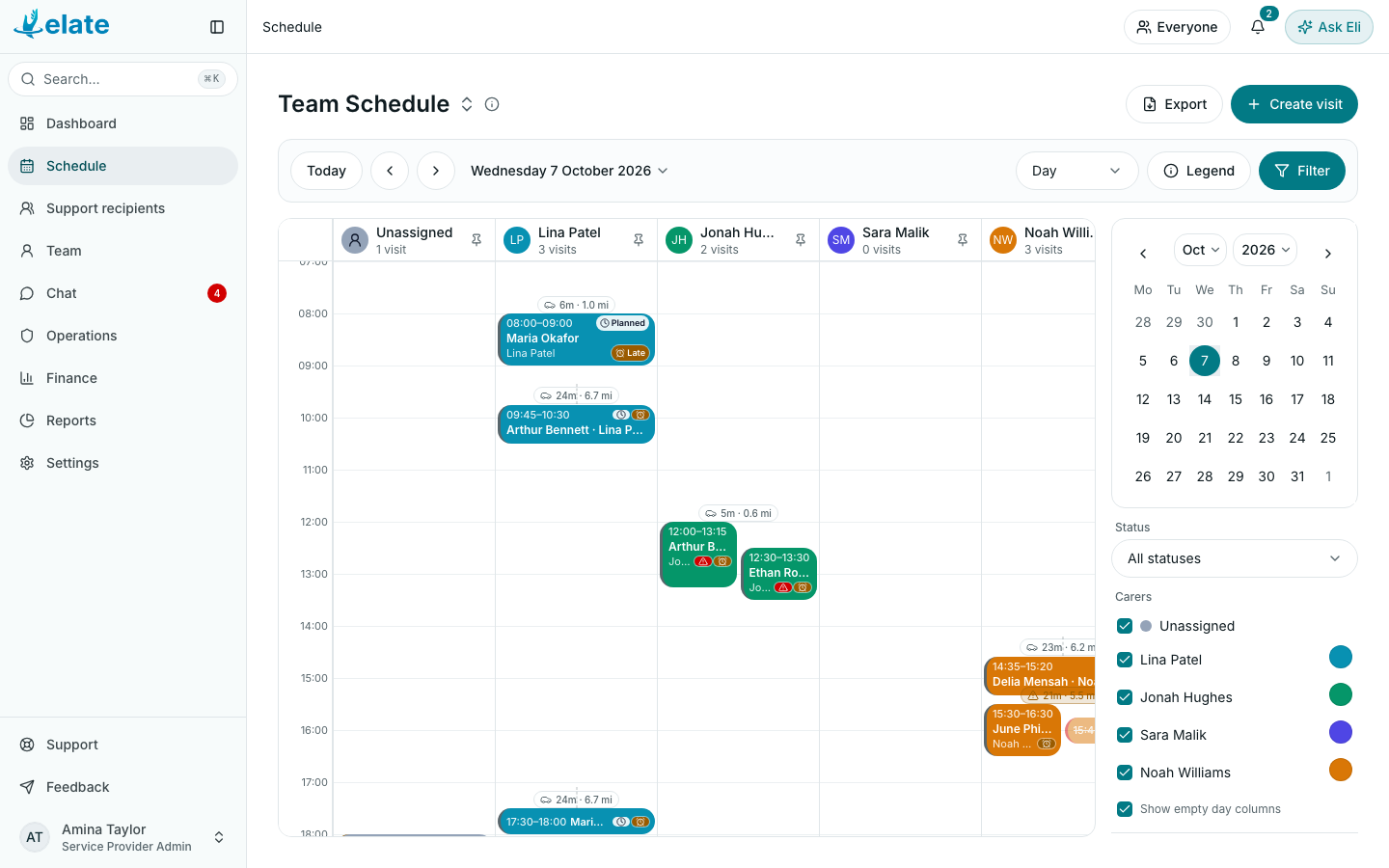Open the Filter button
The image size is (1389, 868).
coord(1301,171)
